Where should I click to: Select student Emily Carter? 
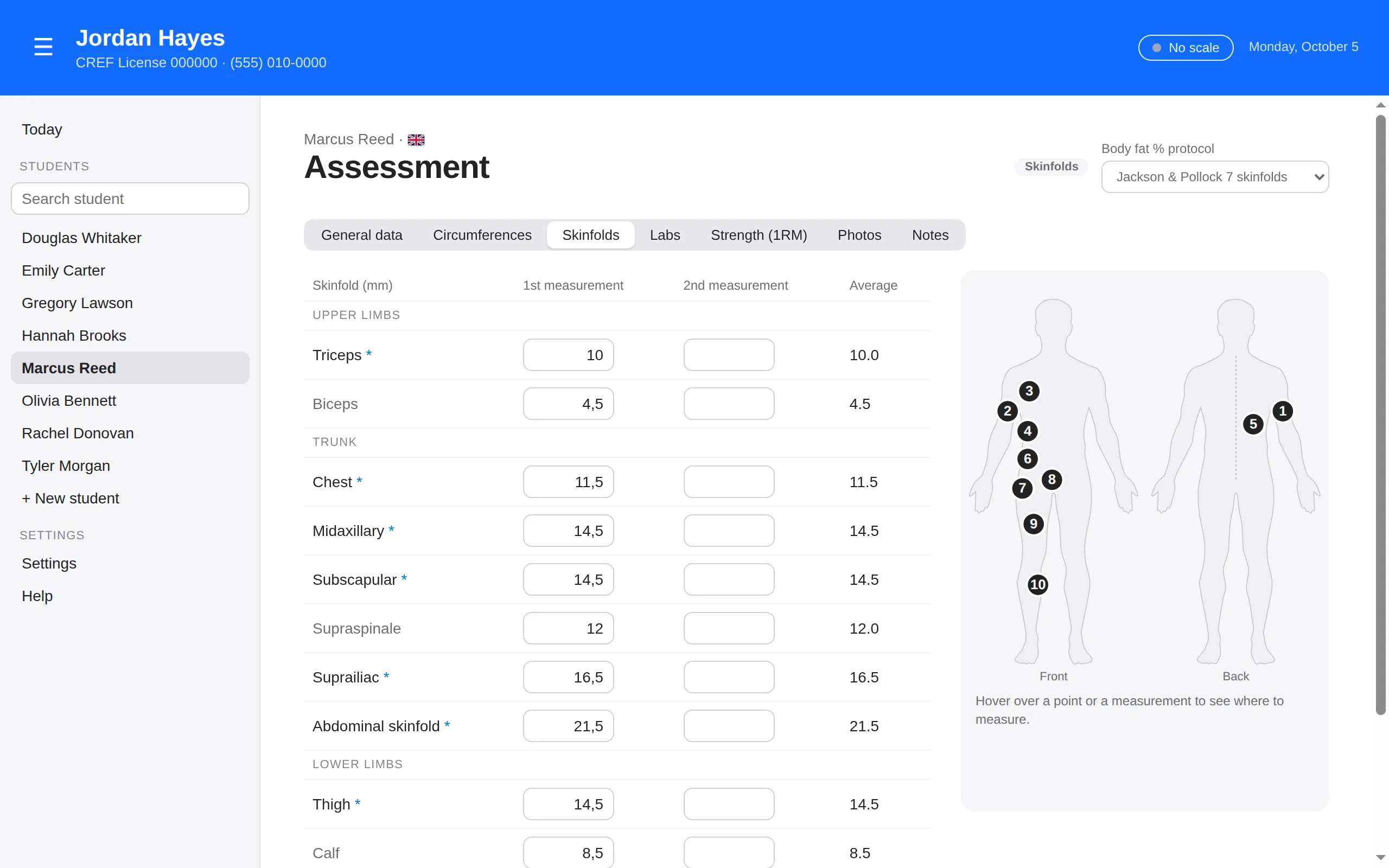[x=130, y=270]
